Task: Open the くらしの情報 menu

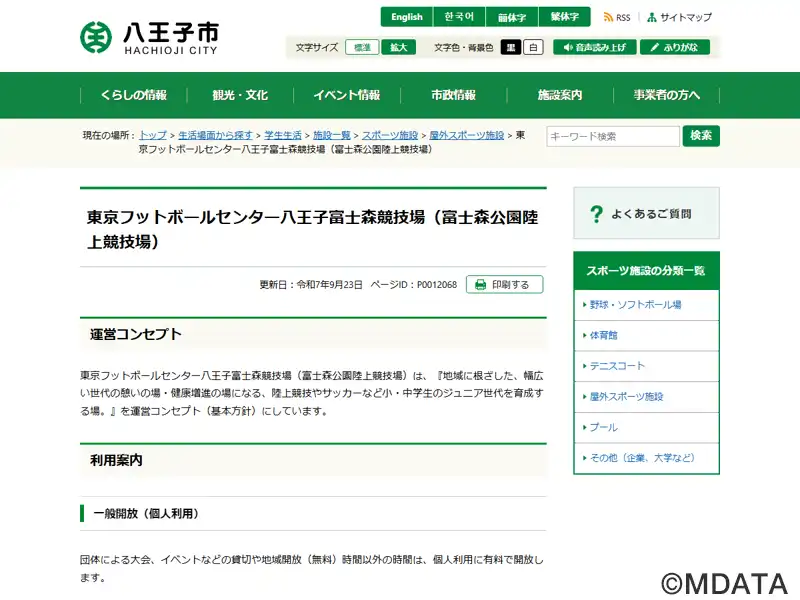Action: (x=133, y=96)
